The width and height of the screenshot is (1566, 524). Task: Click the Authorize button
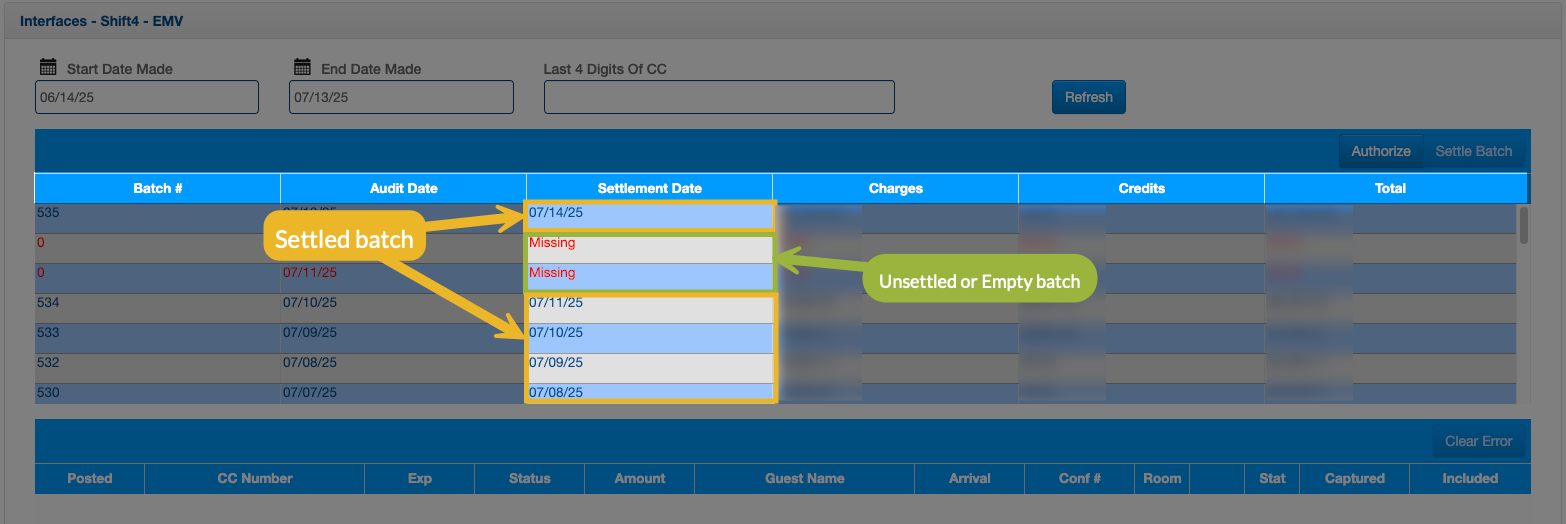click(x=1380, y=151)
